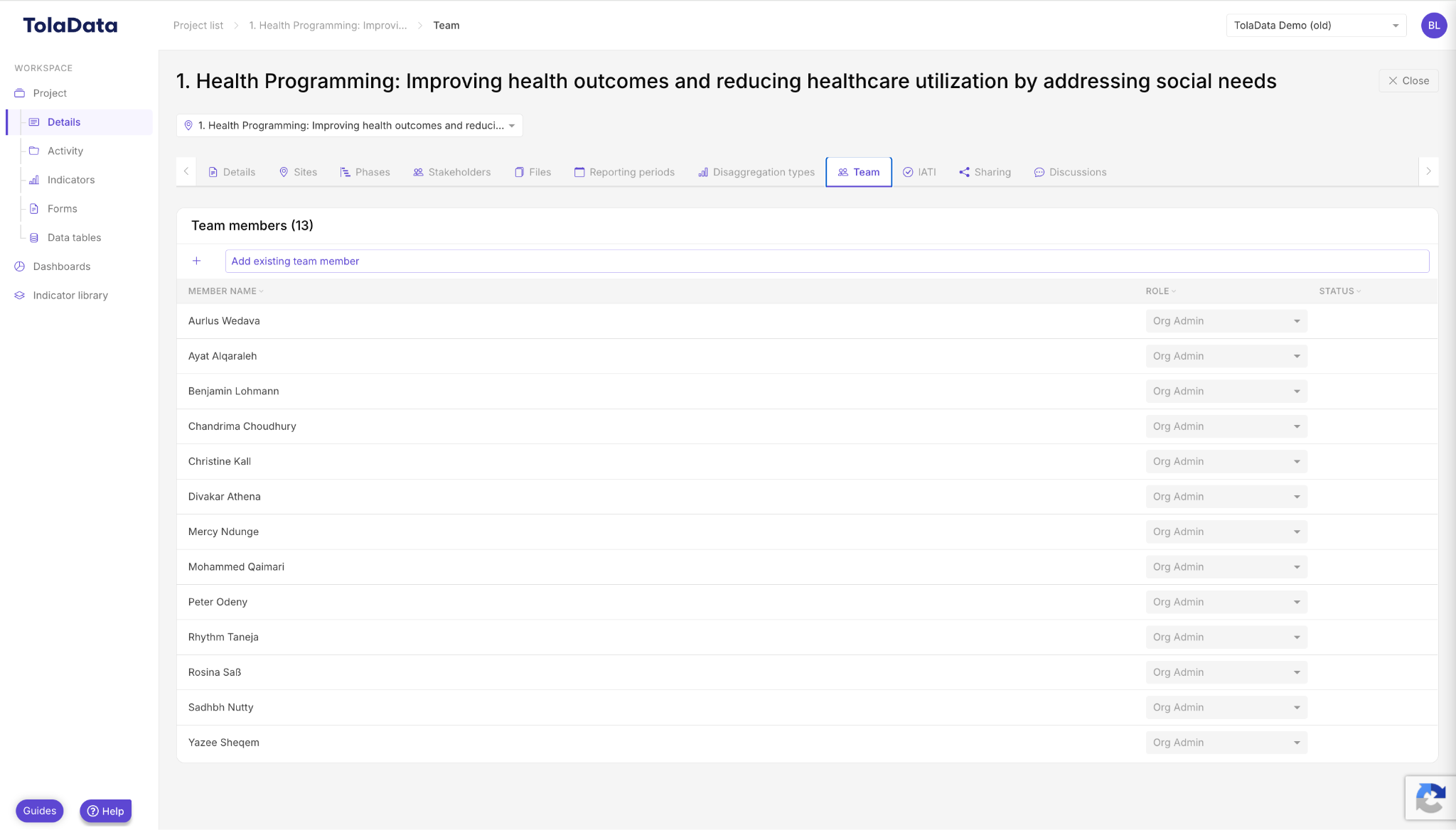
Task: Open role dropdown for Yazee Sheqem
Action: click(1226, 743)
